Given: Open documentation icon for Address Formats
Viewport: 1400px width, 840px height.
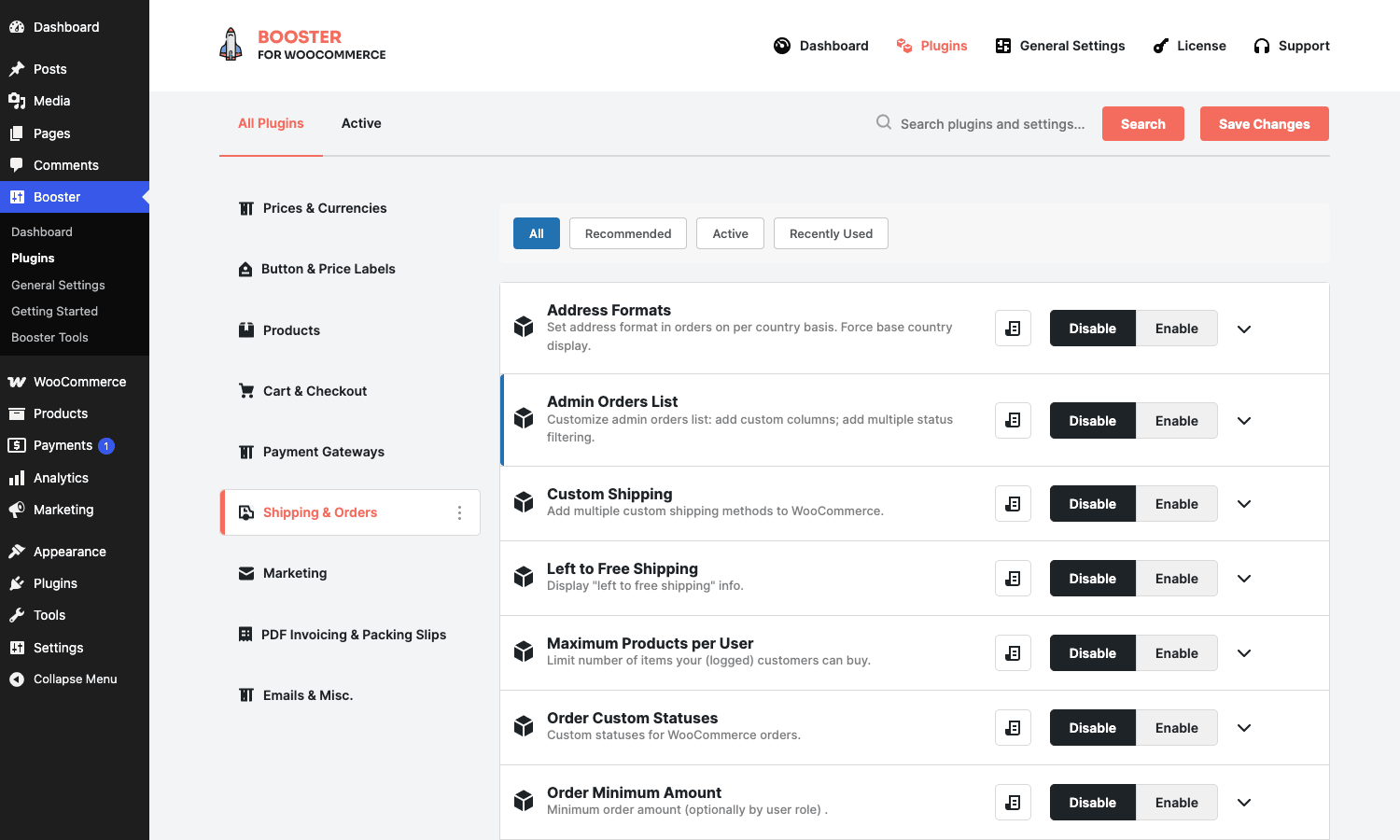Looking at the screenshot, I should [1013, 329].
